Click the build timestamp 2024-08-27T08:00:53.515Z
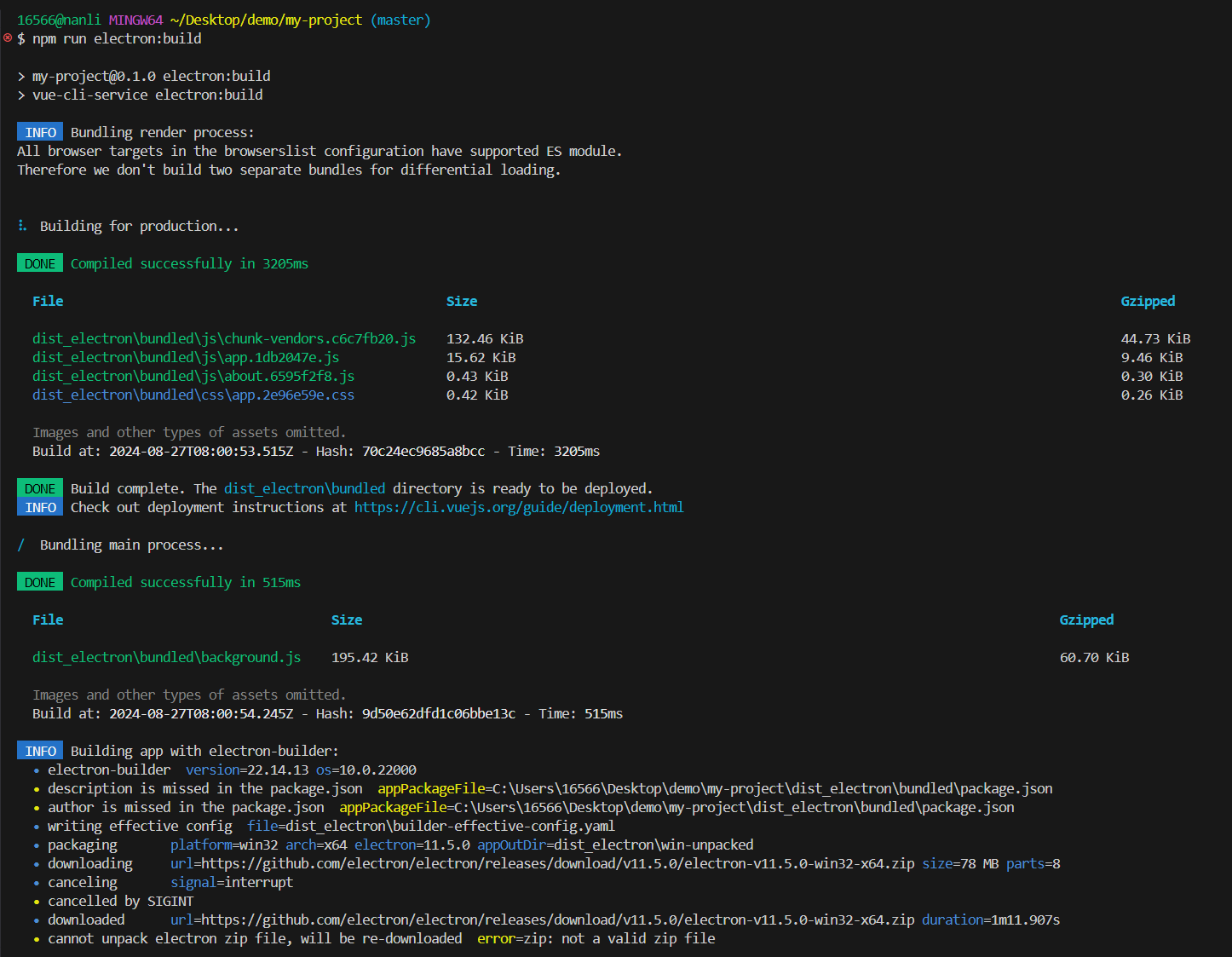Viewport: 1232px width, 957px height. [201, 451]
